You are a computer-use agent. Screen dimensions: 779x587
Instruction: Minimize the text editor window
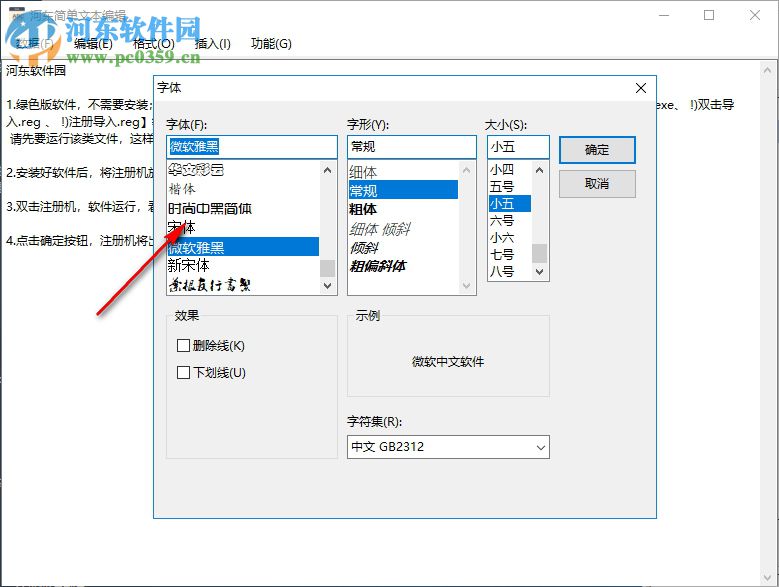[664, 15]
